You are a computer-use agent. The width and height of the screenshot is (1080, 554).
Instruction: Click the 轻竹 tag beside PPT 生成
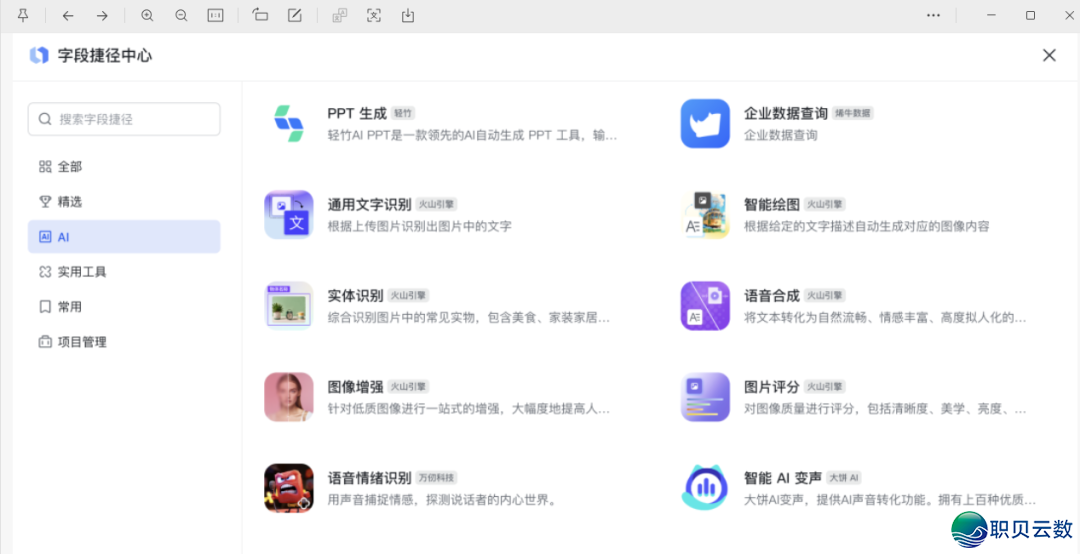(x=404, y=113)
